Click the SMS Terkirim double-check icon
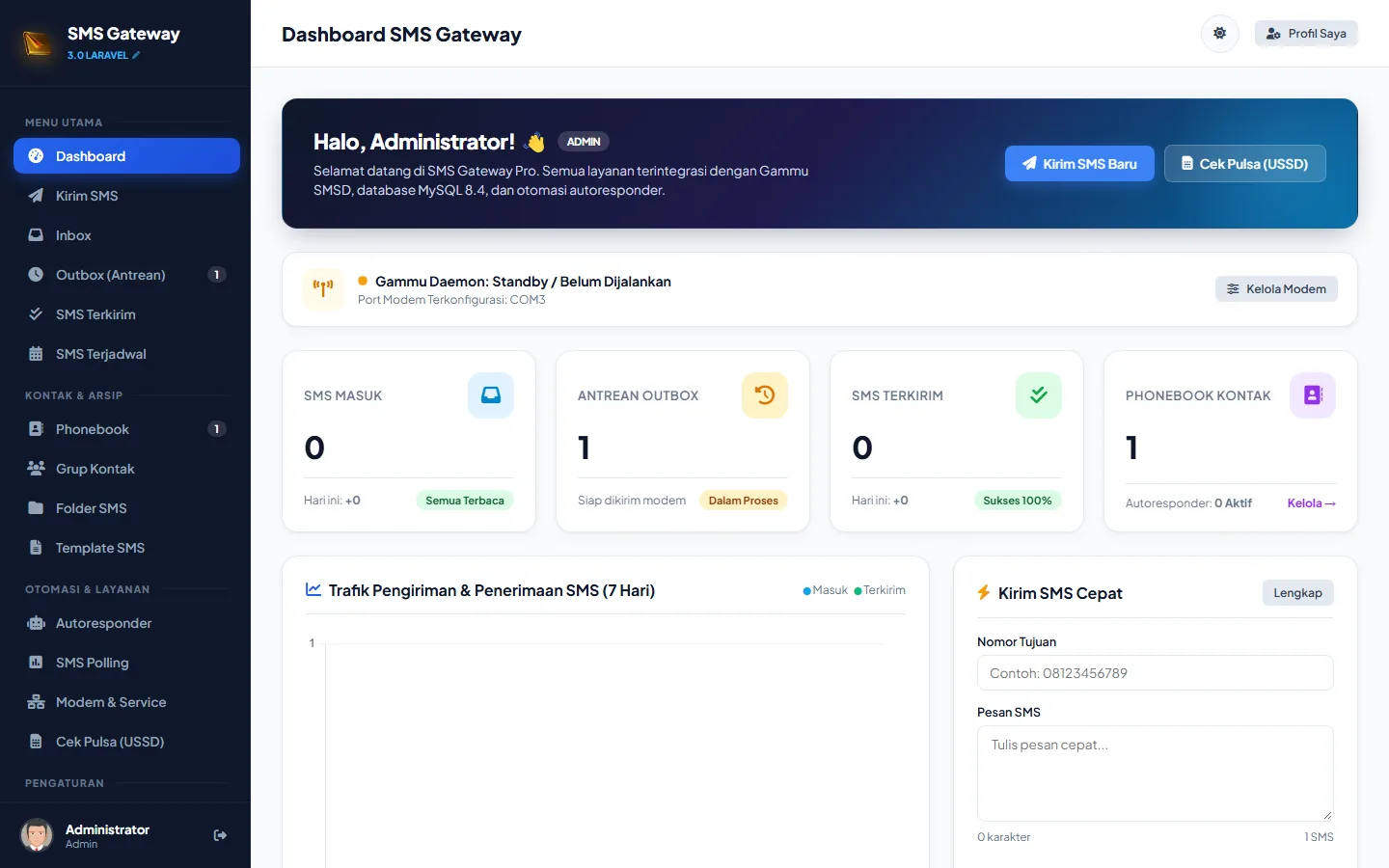This screenshot has height=868, width=1389. [x=36, y=314]
